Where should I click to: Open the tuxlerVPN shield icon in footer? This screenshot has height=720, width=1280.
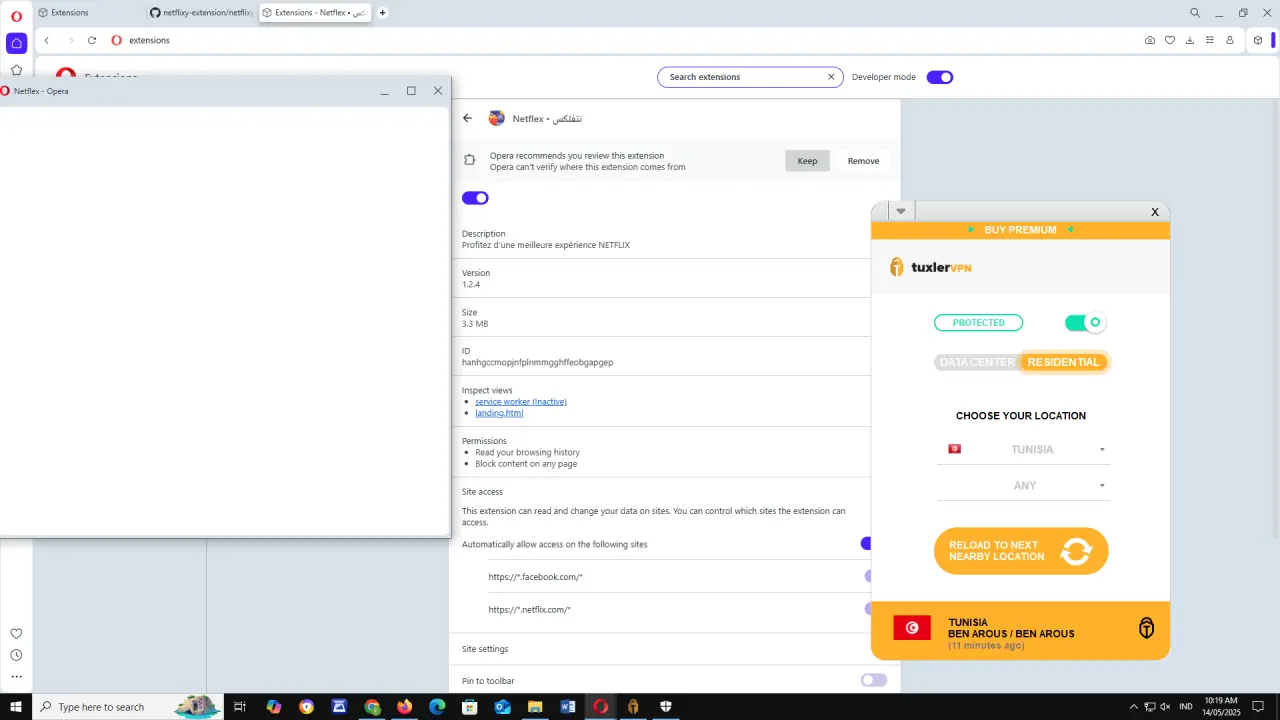click(x=1147, y=628)
